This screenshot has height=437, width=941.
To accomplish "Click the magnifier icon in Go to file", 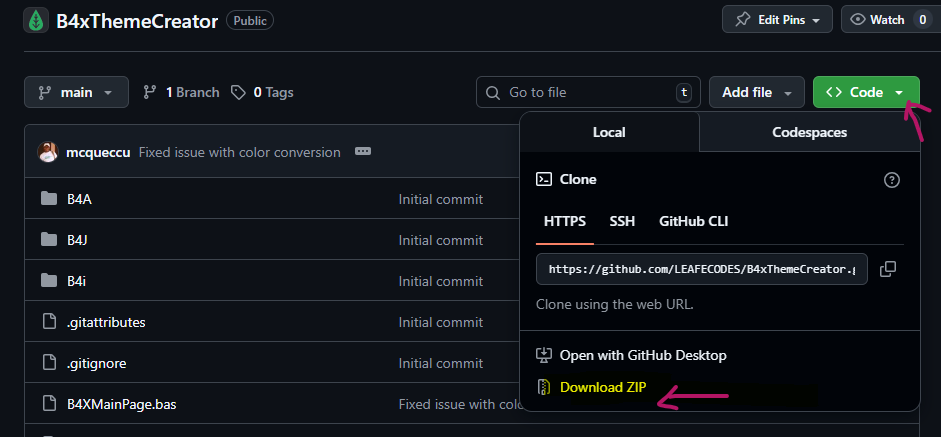I will pyautogui.click(x=493, y=93).
